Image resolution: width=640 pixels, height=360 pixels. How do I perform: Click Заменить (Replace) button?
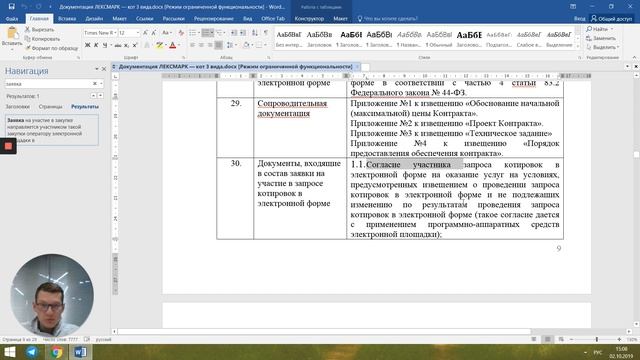pos(601,38)
